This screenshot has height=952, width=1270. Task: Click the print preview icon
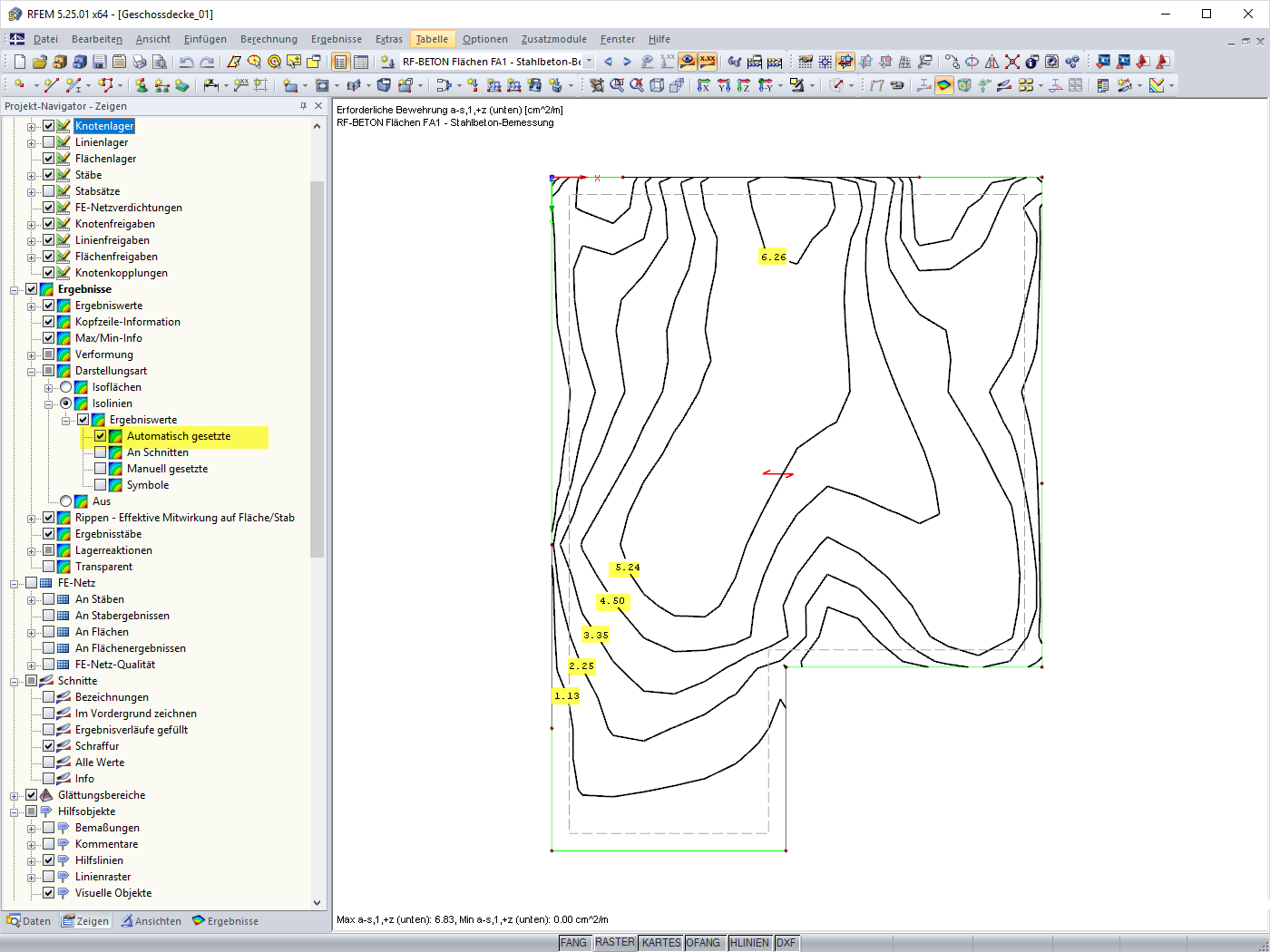coord(159,62)
